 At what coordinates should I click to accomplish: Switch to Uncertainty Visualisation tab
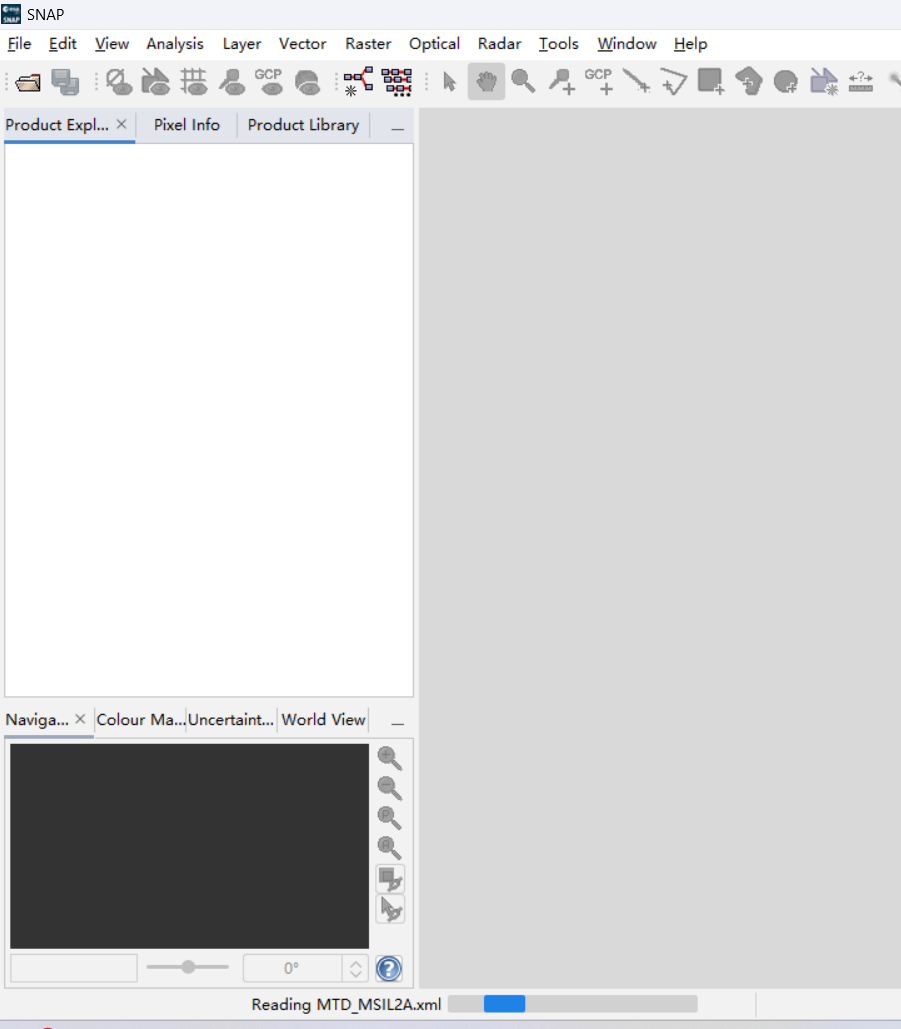point(231,720)
